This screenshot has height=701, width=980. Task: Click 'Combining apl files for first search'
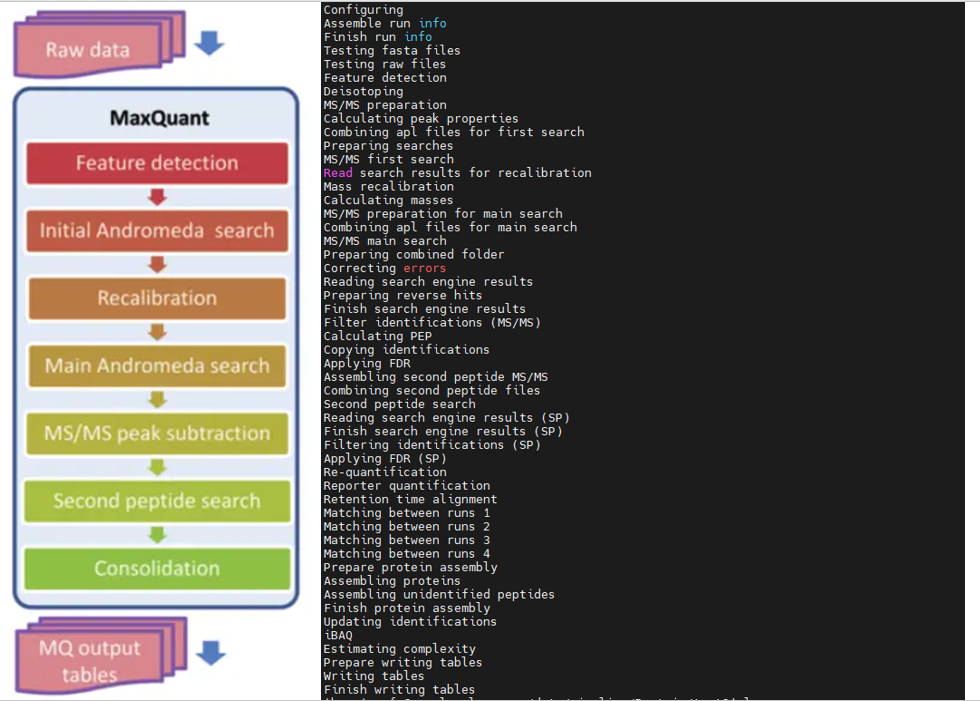pyautogui.click(x=454, y=132)
